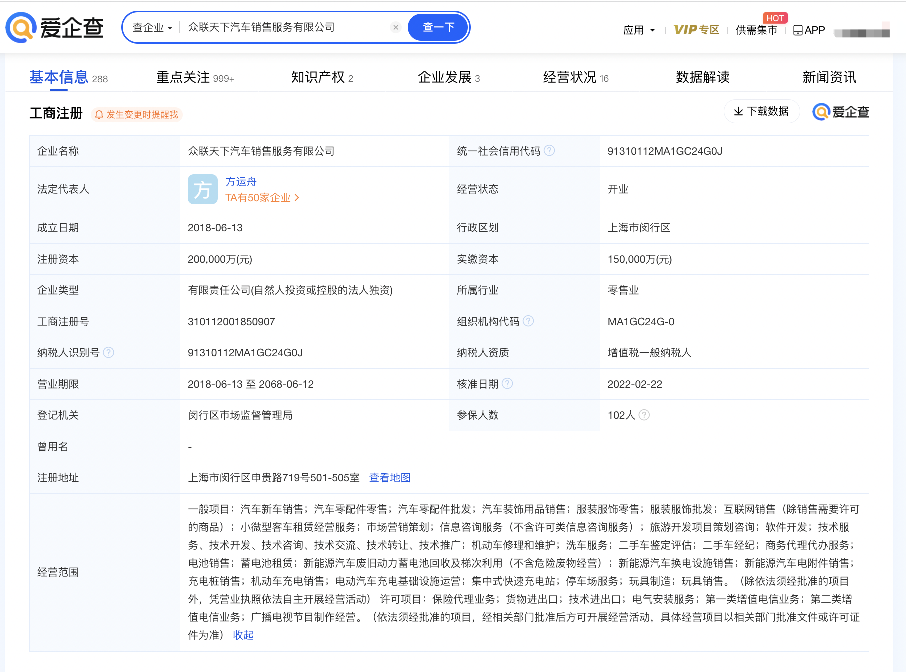Select the 所属行业 value 零售业
The image size is (906, 672).
(x=623, y=290)
